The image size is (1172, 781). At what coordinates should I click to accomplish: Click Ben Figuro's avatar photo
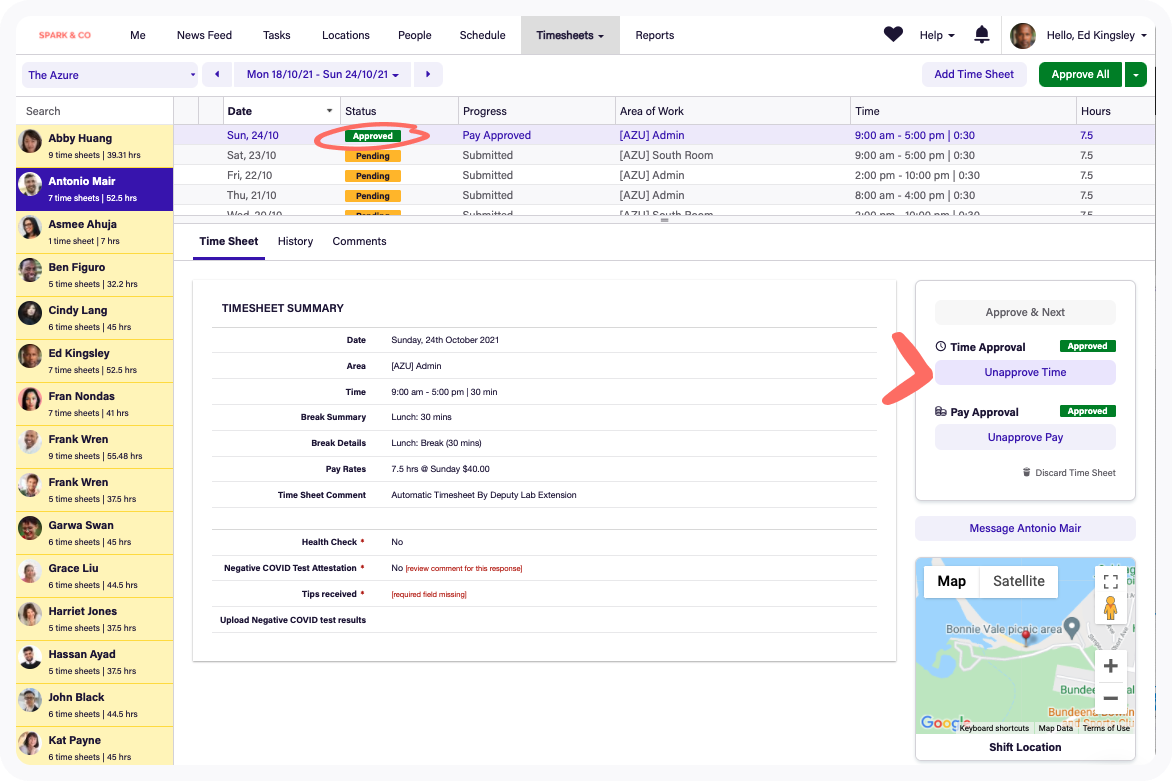tap(31, 271)
